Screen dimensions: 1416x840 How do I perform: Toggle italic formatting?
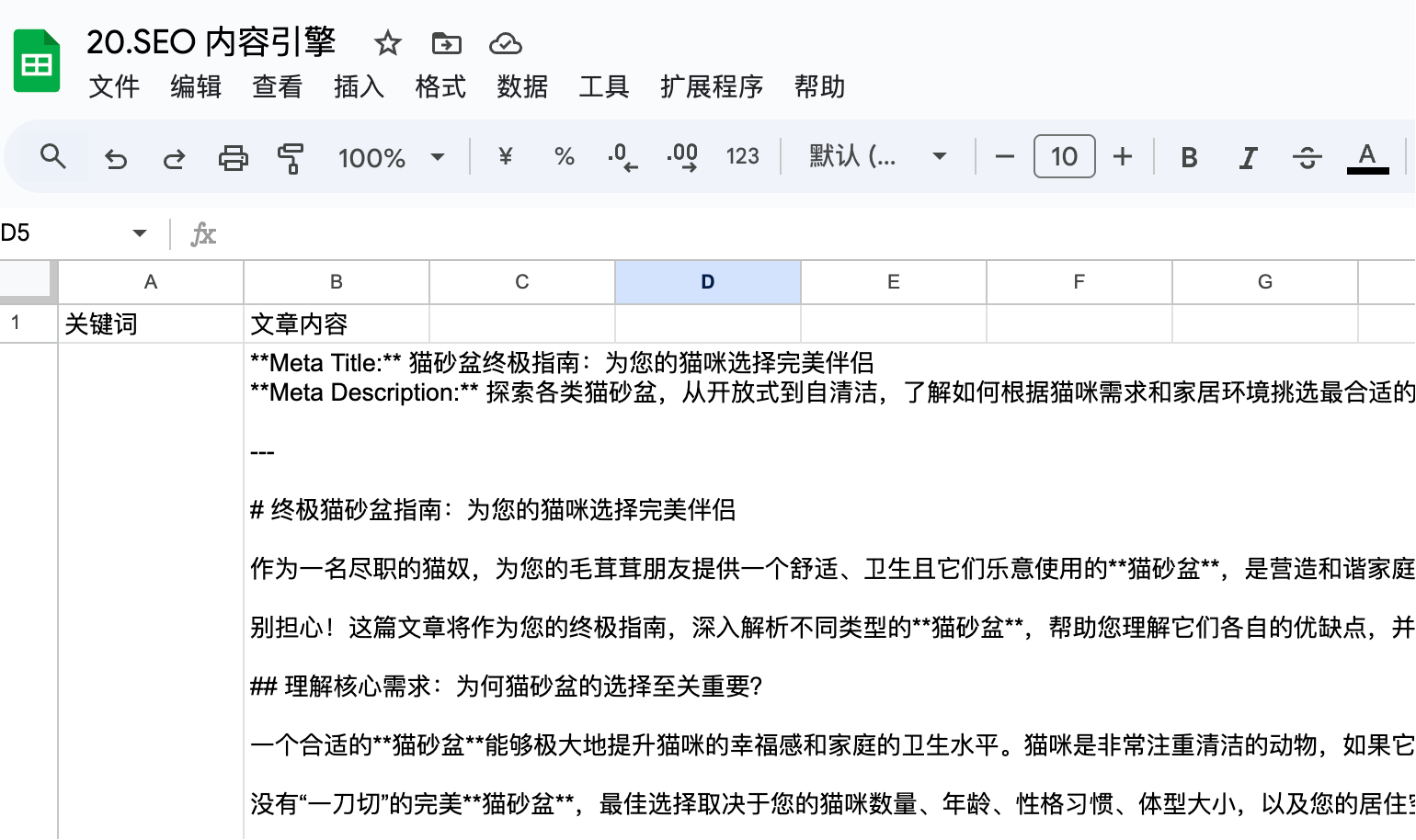1248,158
